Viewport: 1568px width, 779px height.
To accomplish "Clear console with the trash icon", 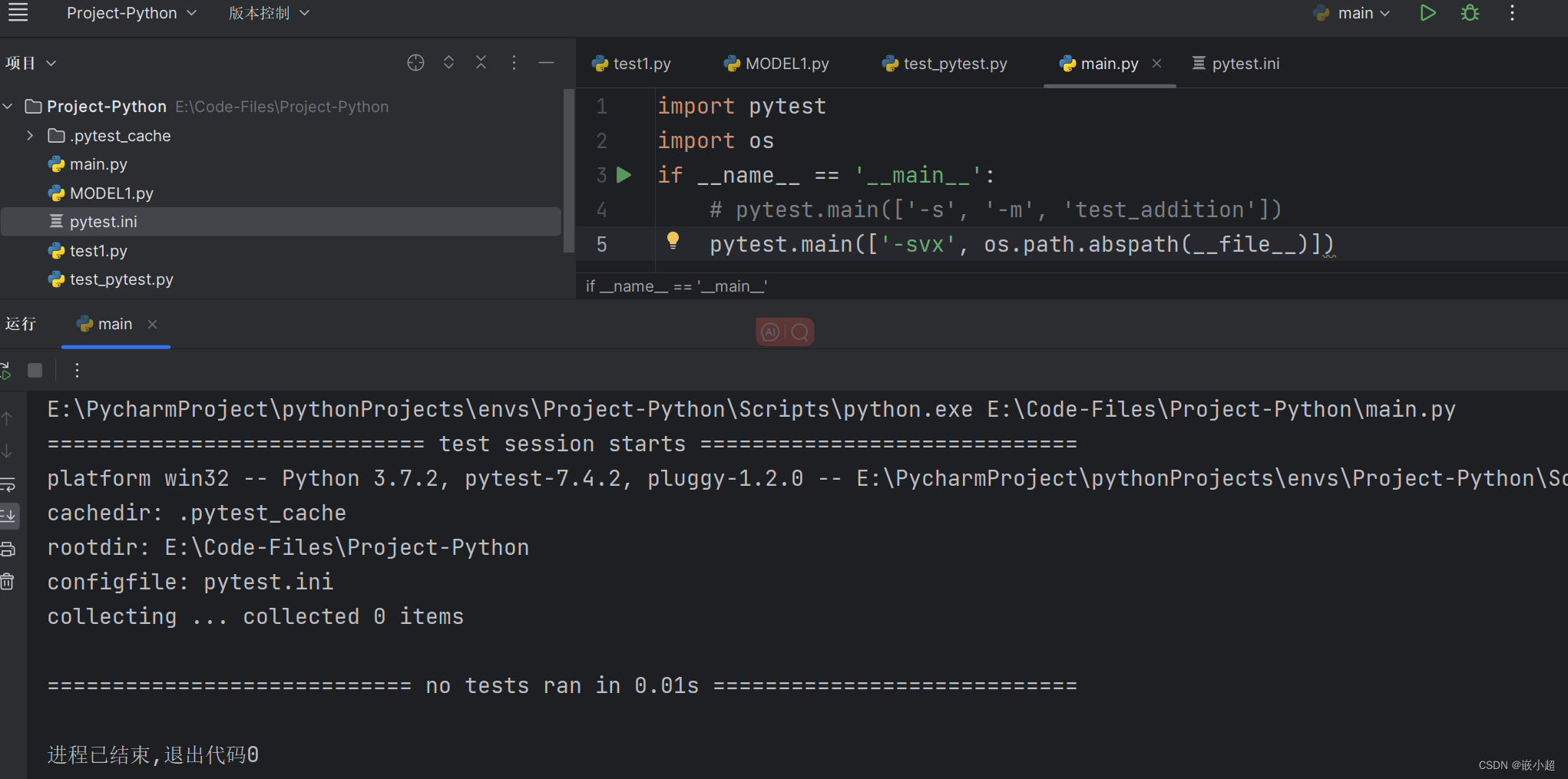I will pos(8,582).
